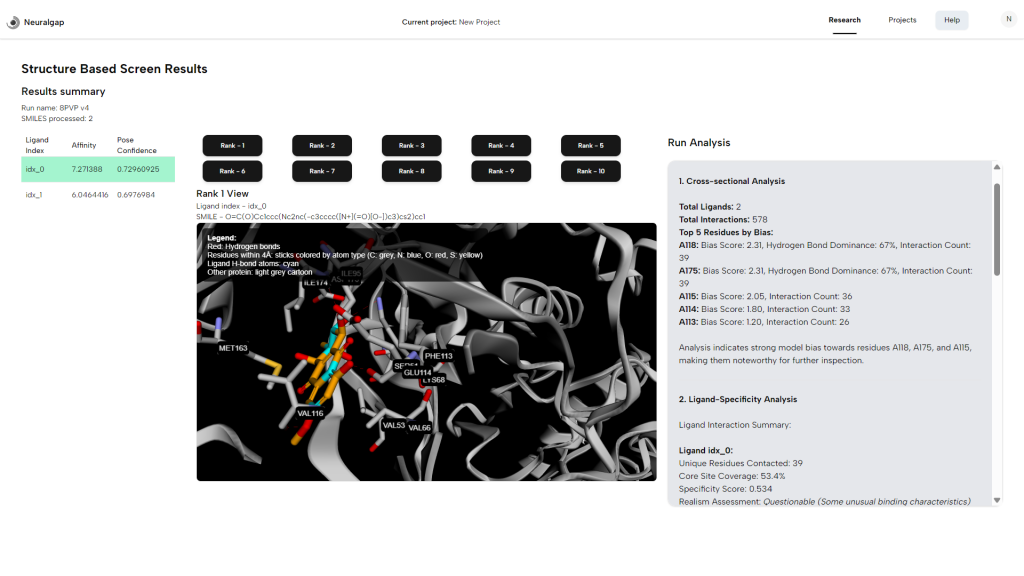Select the Rank - 1 pose

pos(232,145)
